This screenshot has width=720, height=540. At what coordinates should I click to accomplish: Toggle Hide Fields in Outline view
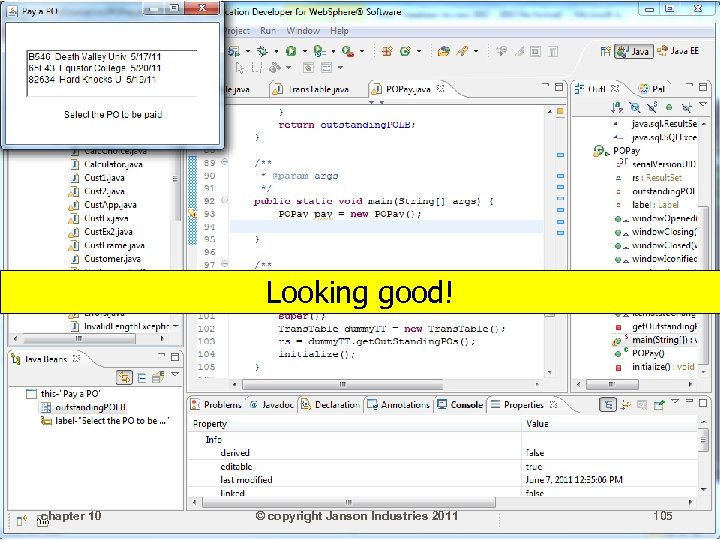tap(635, 107)
